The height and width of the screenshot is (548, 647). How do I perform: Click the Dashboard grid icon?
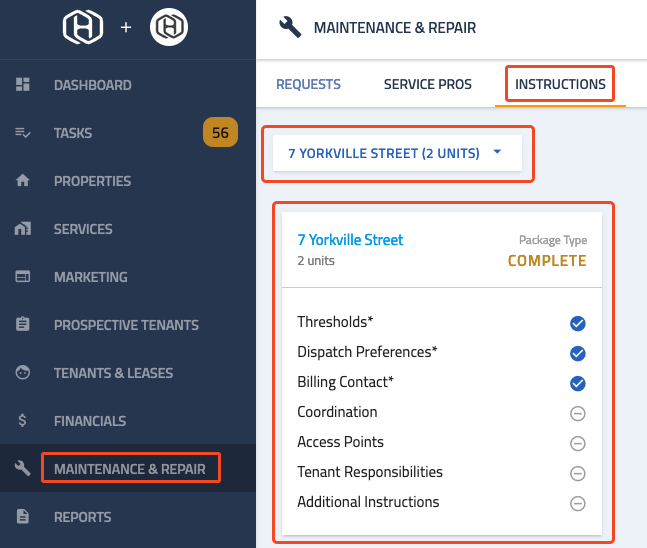tap(22, 84)
